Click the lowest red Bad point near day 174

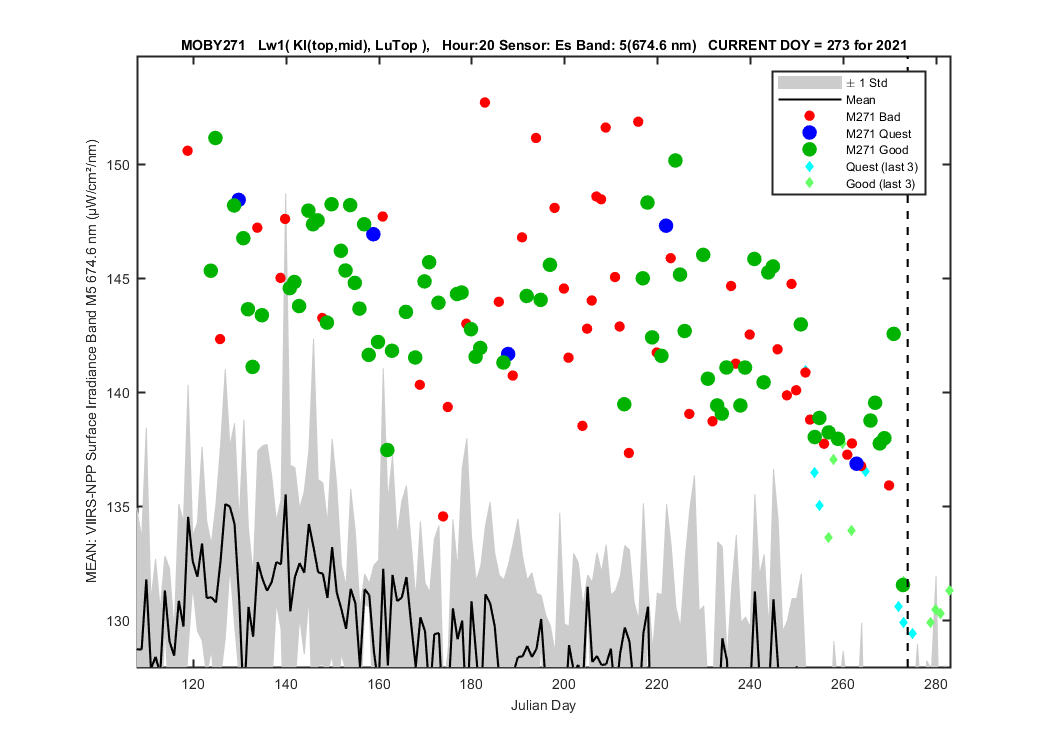[x=443, y=516]
